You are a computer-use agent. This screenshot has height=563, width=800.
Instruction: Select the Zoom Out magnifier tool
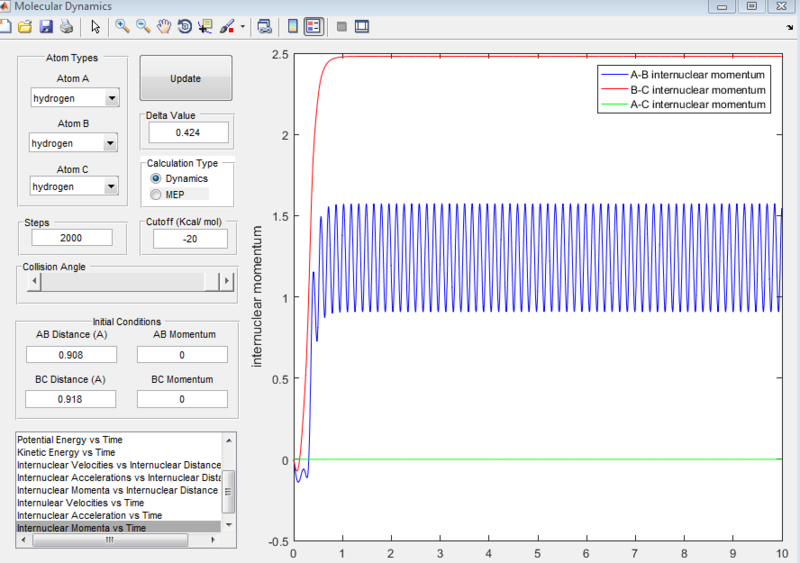tap(143, 27)
